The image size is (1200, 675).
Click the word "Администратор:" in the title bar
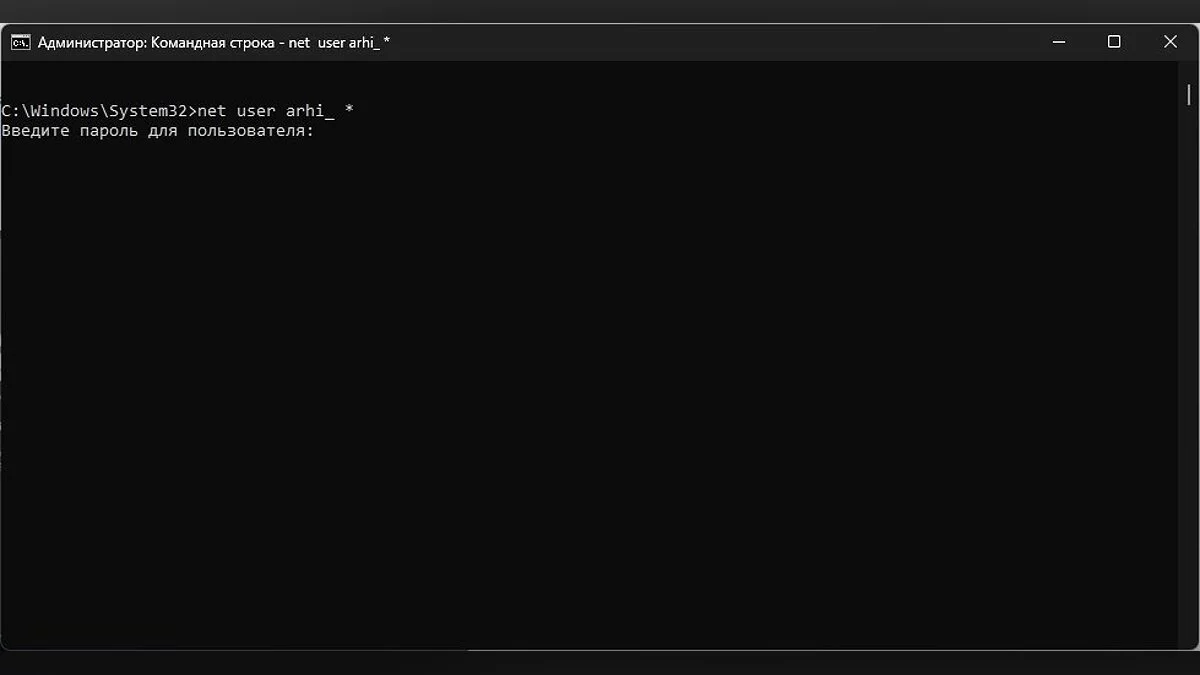click(92, 43)
